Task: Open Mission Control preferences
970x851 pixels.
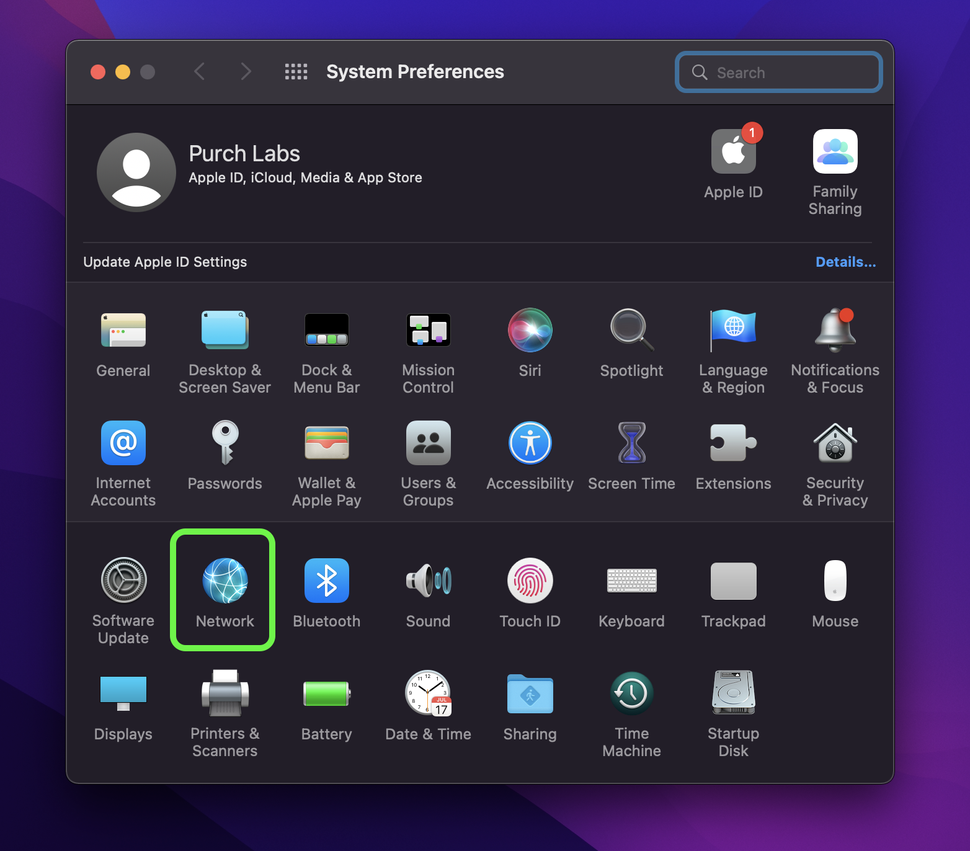Action: (428, 353)
